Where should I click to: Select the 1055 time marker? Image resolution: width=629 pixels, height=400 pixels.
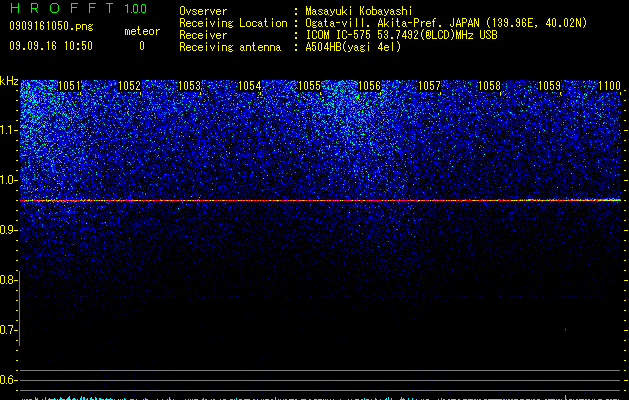tap(310, 86)
